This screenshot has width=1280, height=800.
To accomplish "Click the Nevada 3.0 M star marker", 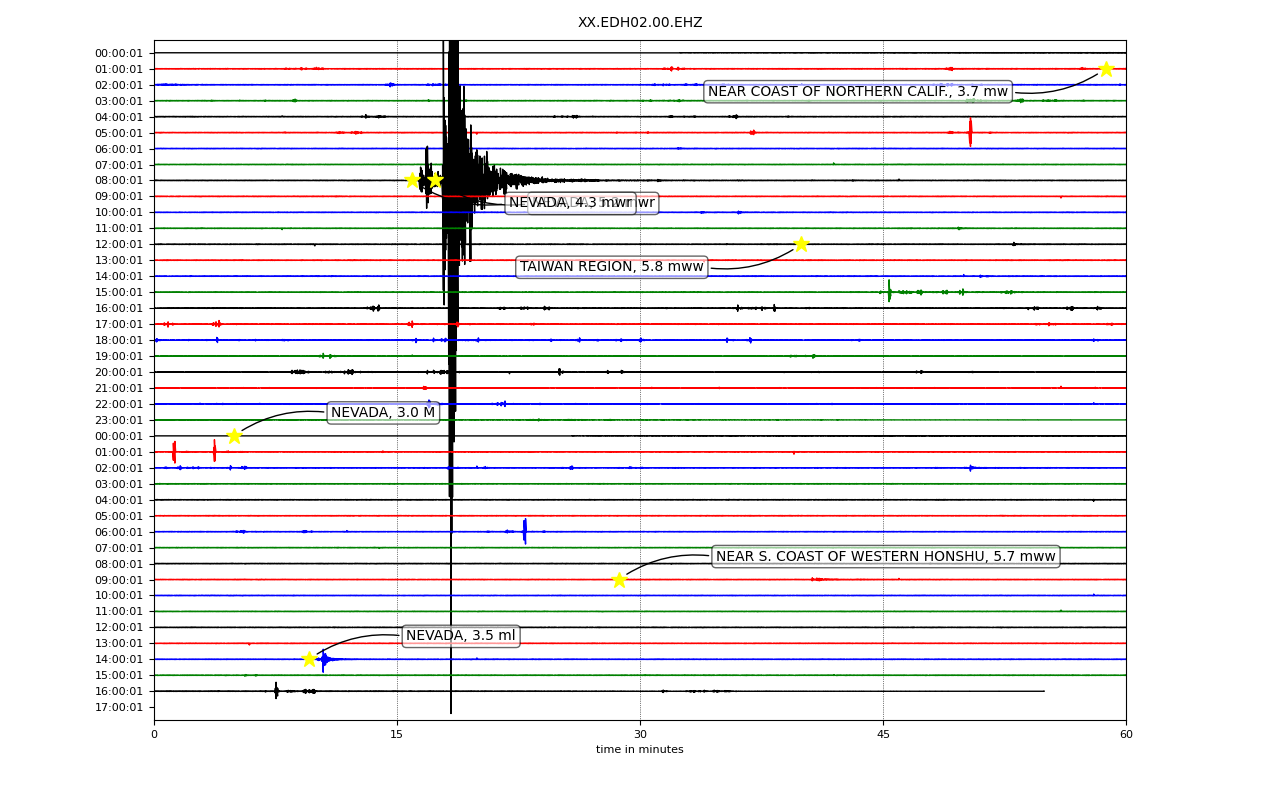I will [234, 436].
